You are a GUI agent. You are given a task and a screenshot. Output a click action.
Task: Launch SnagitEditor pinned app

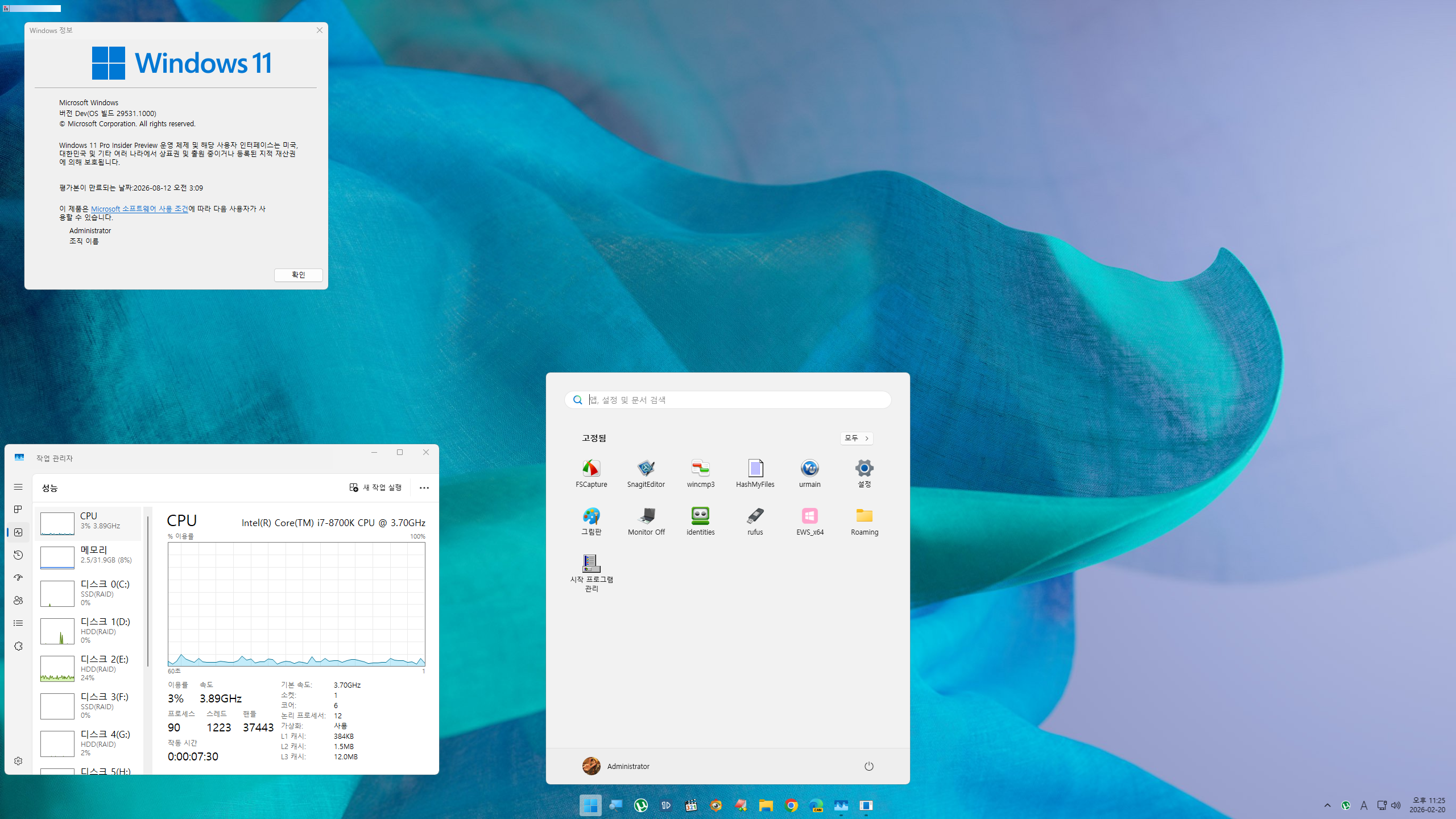[x=646, y=473]
